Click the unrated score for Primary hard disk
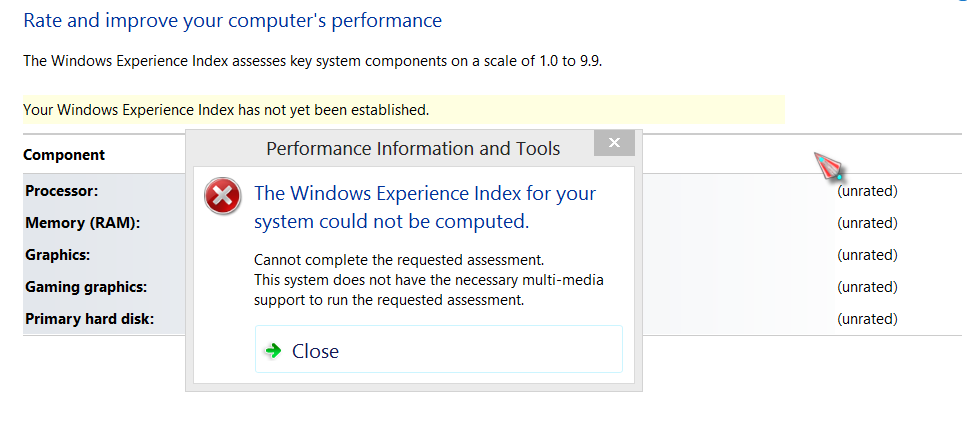Viewport: 967px width, 424px height. click(867, 319)
